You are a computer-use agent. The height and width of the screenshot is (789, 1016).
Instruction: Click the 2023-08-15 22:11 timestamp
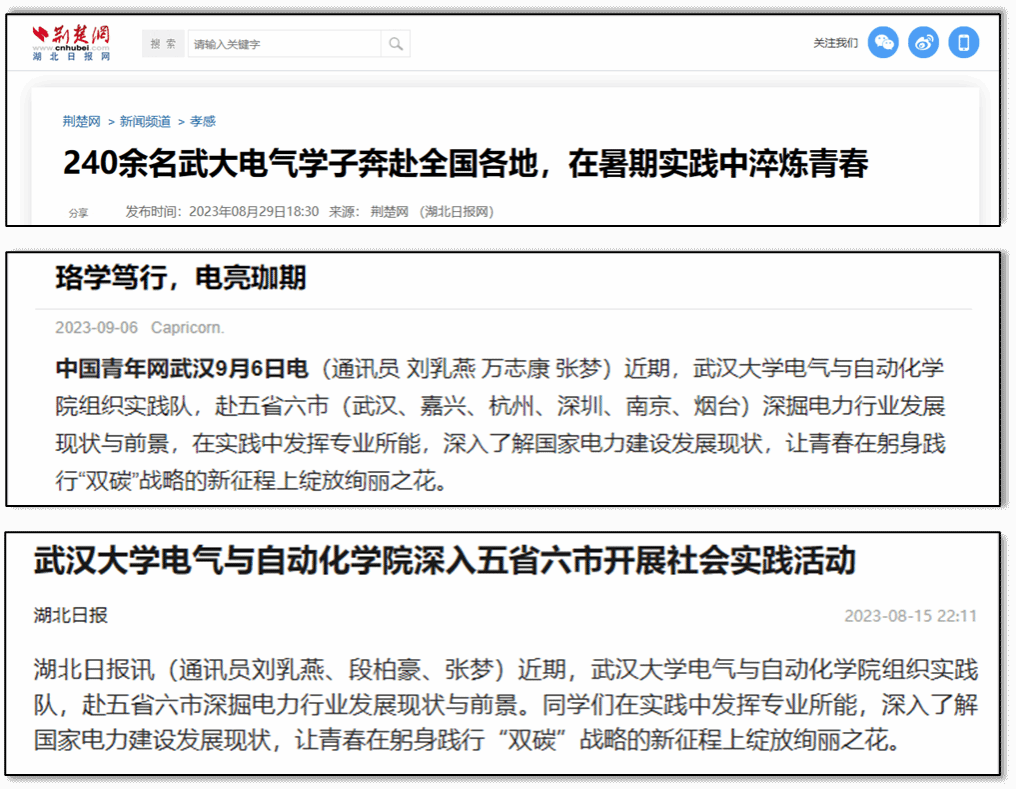[910, 616]
